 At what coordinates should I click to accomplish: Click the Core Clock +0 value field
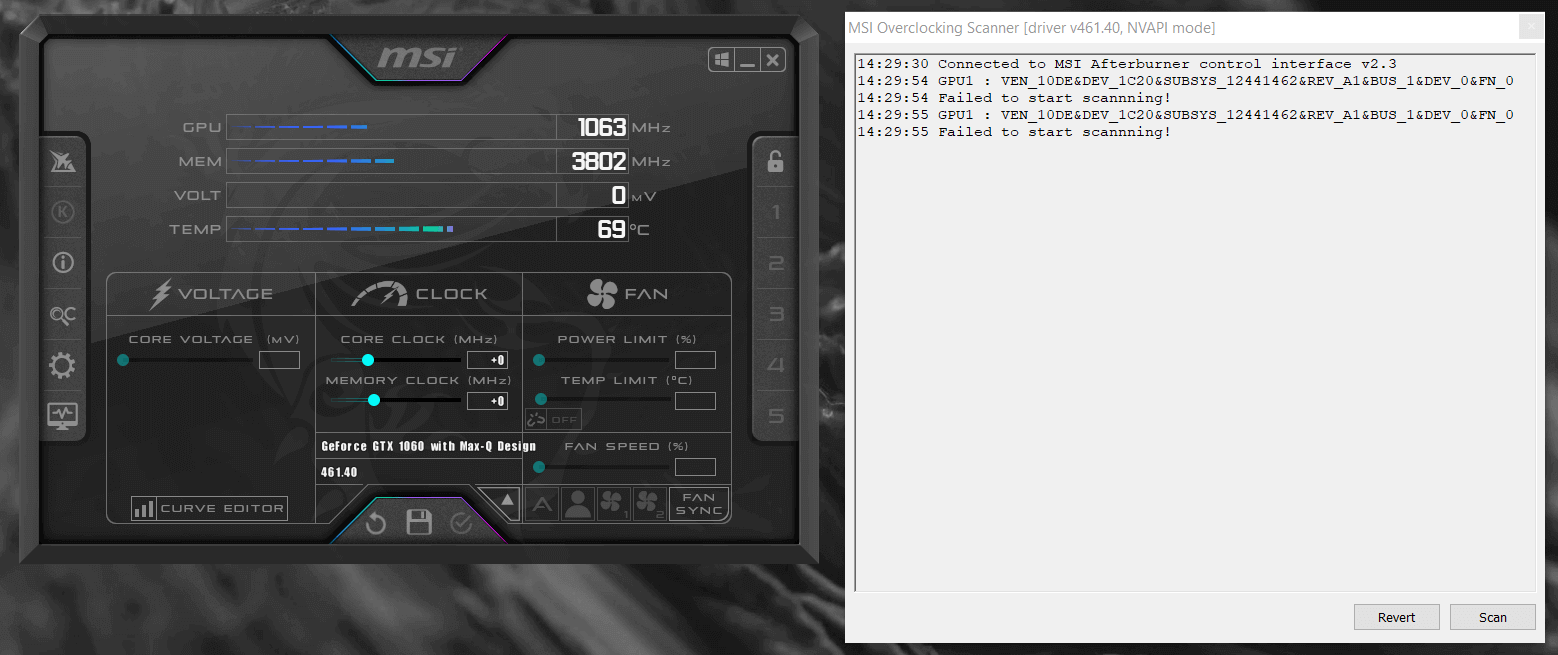pos(487,360)
